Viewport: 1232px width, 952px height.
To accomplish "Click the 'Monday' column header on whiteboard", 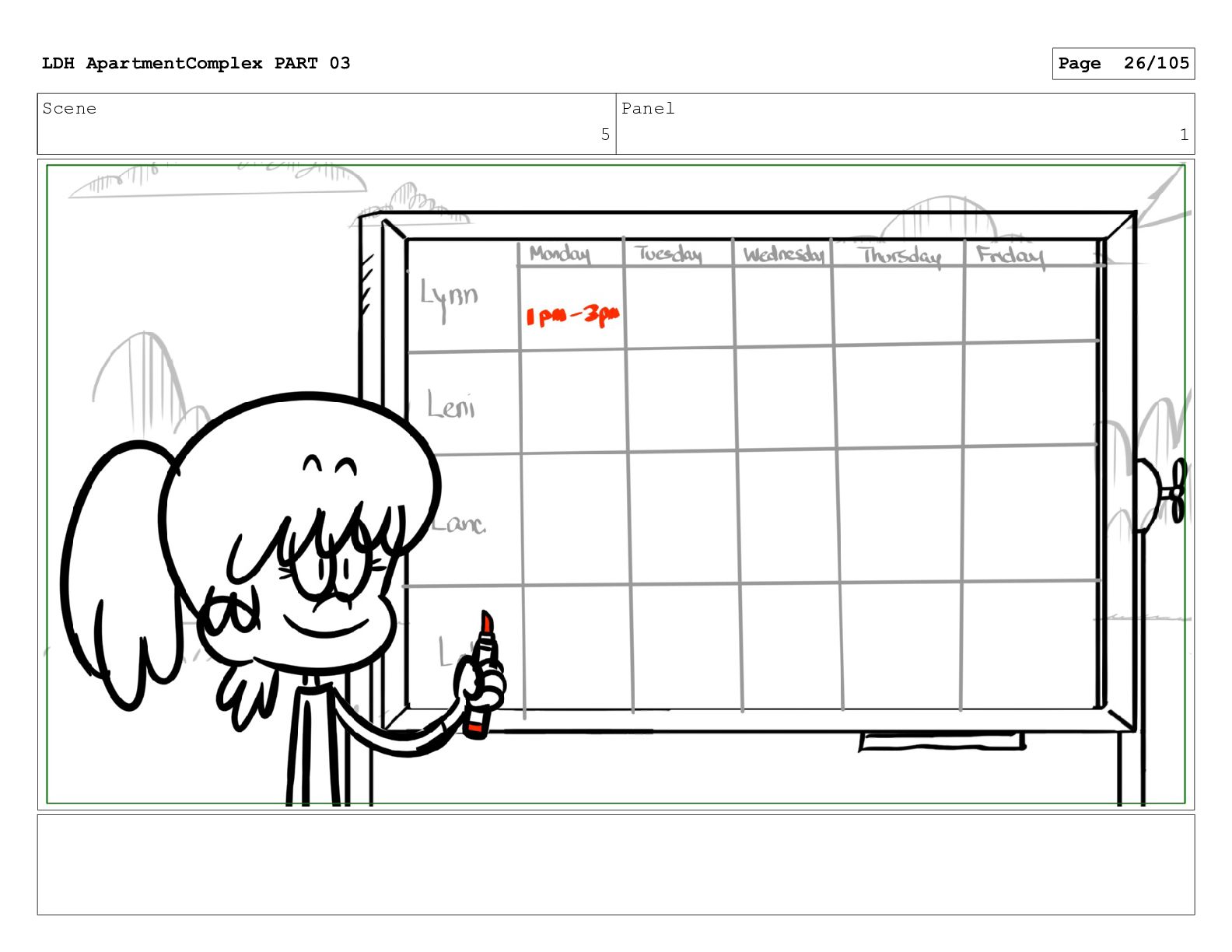I will (x=560, y=254).
